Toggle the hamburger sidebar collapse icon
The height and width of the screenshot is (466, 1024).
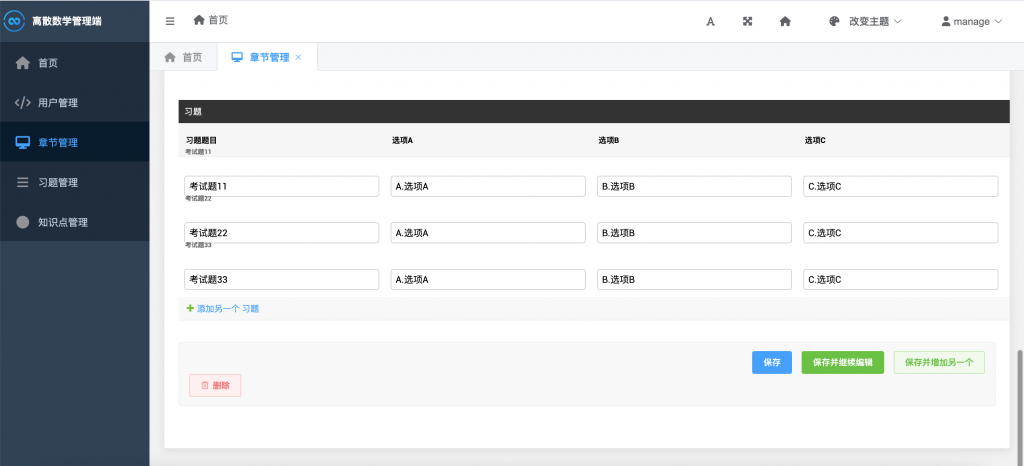pyautogui.click(x=170, y=21)
